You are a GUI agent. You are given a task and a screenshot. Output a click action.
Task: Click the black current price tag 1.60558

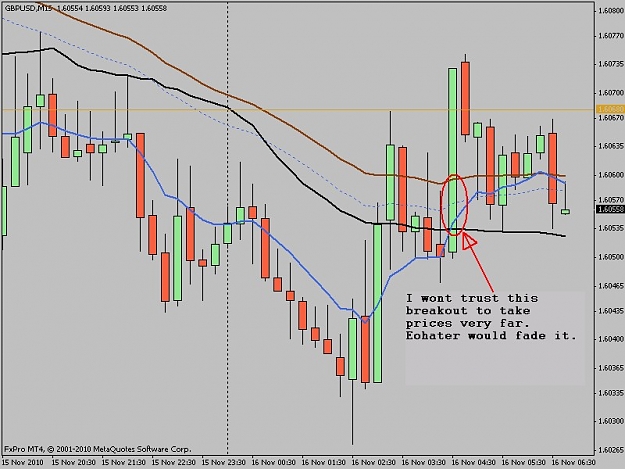tap(610, 209)
